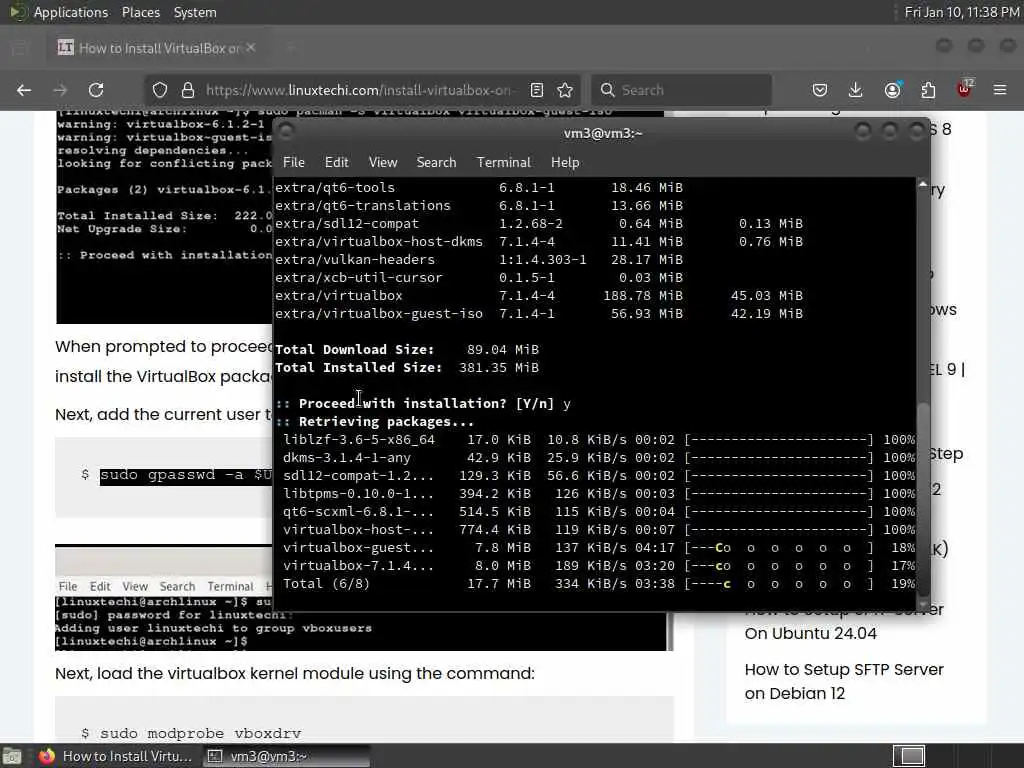The height and width of the screenshot is (768, 1024).
Task: Open terminal Edit menu
Action: 336,162
